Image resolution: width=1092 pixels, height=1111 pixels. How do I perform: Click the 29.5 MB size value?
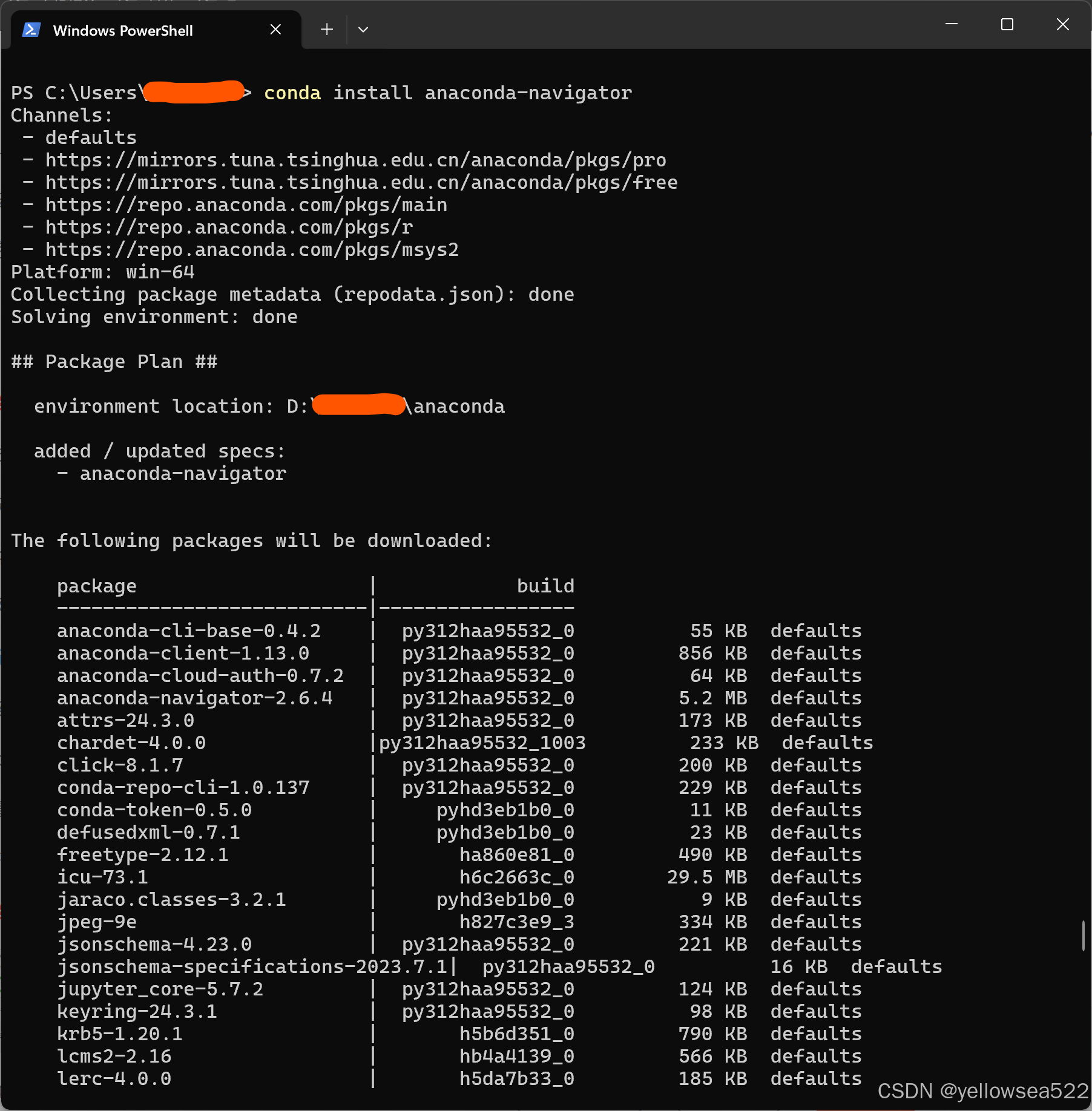(x=707, y=877)
